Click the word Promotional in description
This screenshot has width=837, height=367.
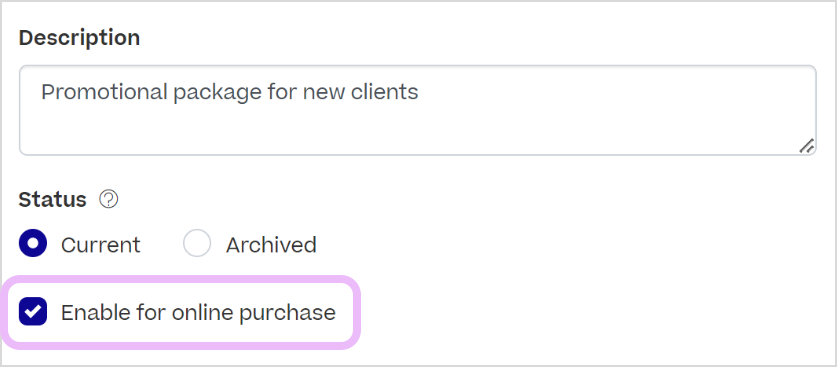click(104, 93)
